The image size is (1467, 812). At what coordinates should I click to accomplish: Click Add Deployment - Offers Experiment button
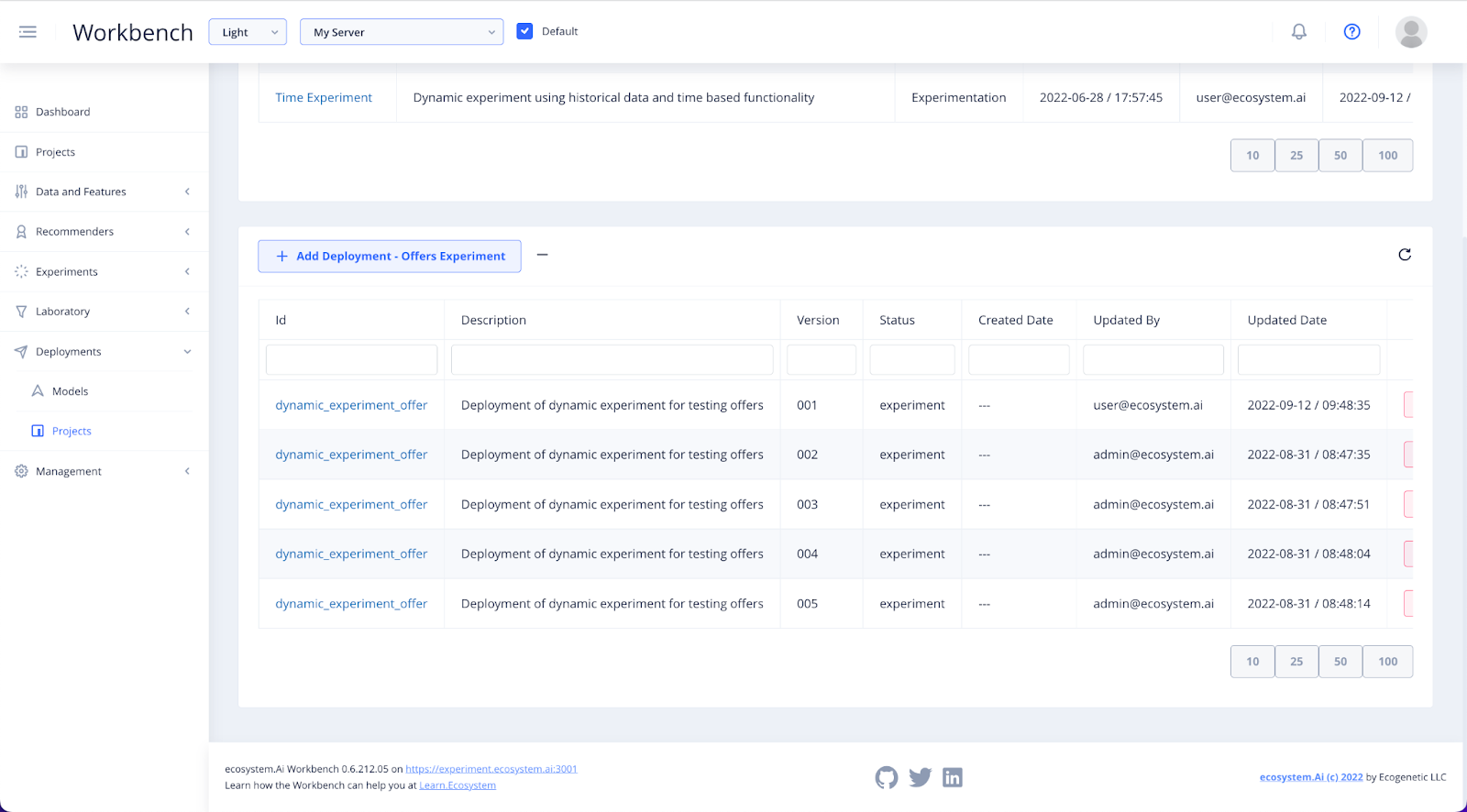point(390,257)
